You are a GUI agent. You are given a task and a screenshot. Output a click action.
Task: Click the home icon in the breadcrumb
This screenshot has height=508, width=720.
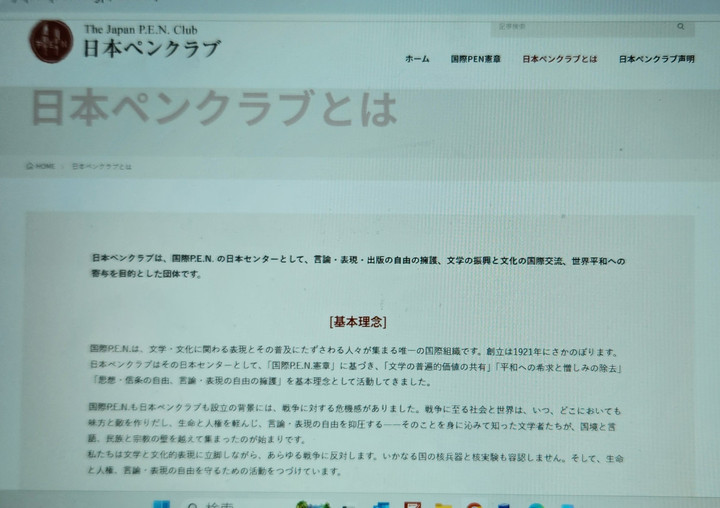30,165
